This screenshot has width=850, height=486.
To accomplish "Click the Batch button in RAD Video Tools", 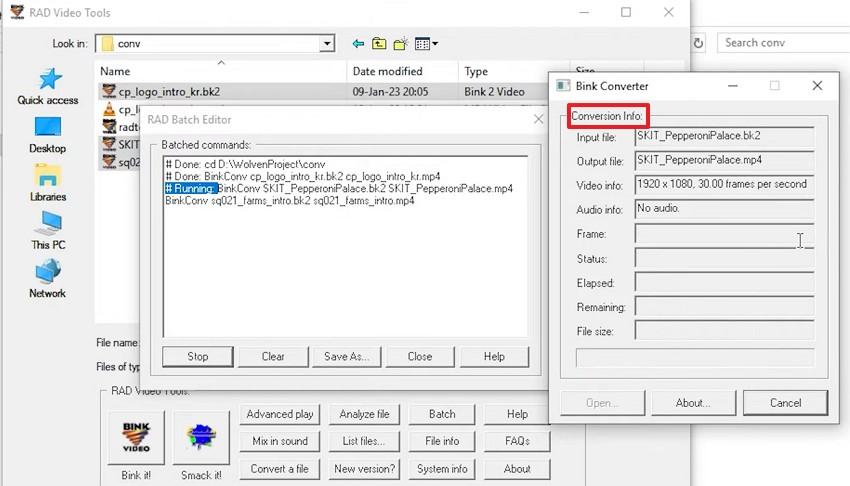I will click(442, 414).
